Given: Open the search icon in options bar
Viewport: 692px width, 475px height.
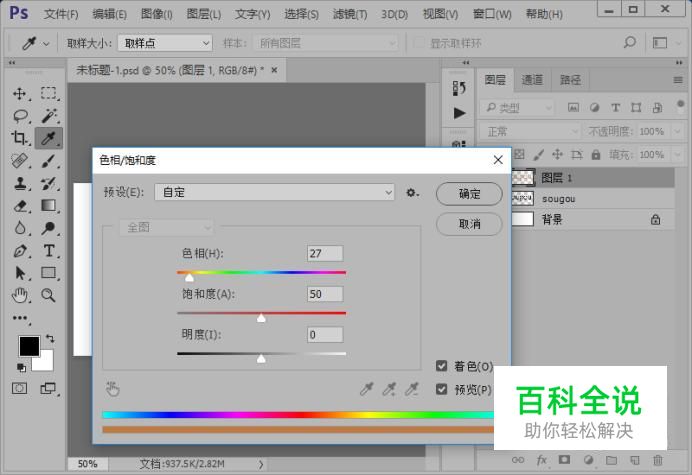Looking at the screenshot, I should point(630,42).
